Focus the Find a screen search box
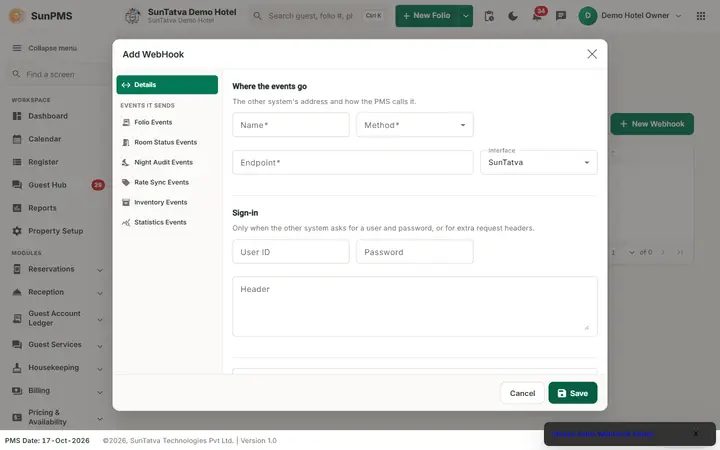 (57, 74)
